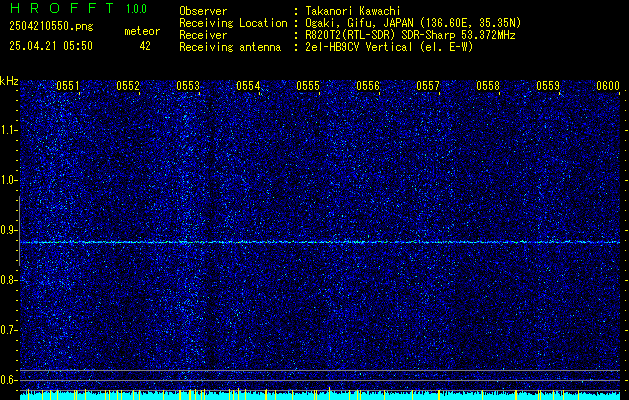Click the observer name Takanori Kawachi
629x400 pixels.
(x=353, y=11)
